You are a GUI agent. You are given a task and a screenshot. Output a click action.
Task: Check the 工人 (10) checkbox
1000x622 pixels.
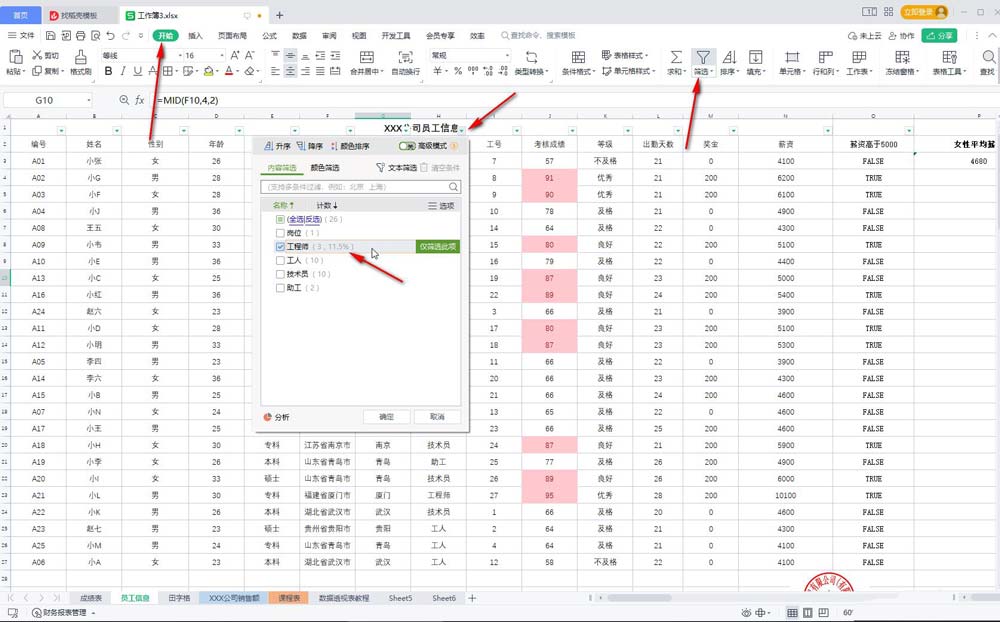pyautogui.click(x=280, y=260)
